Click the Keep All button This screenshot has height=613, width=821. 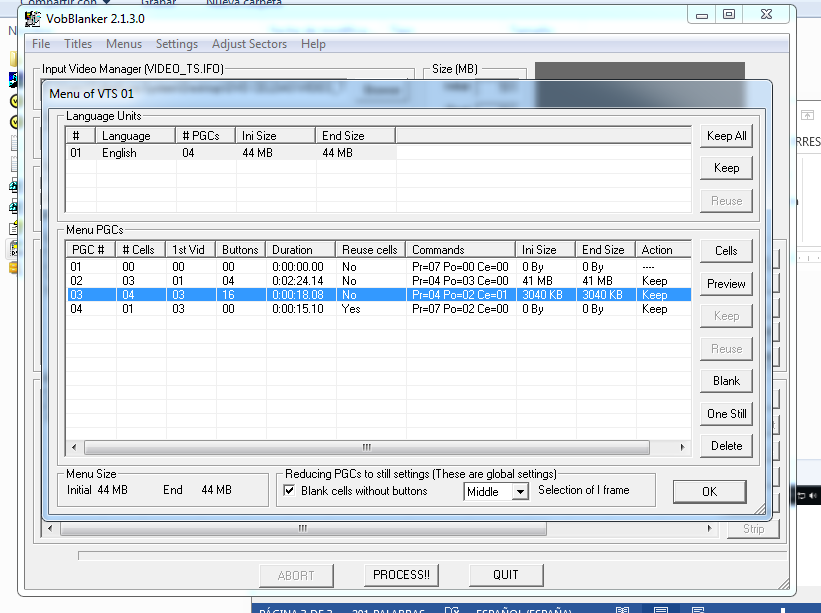tap(726, 136)
